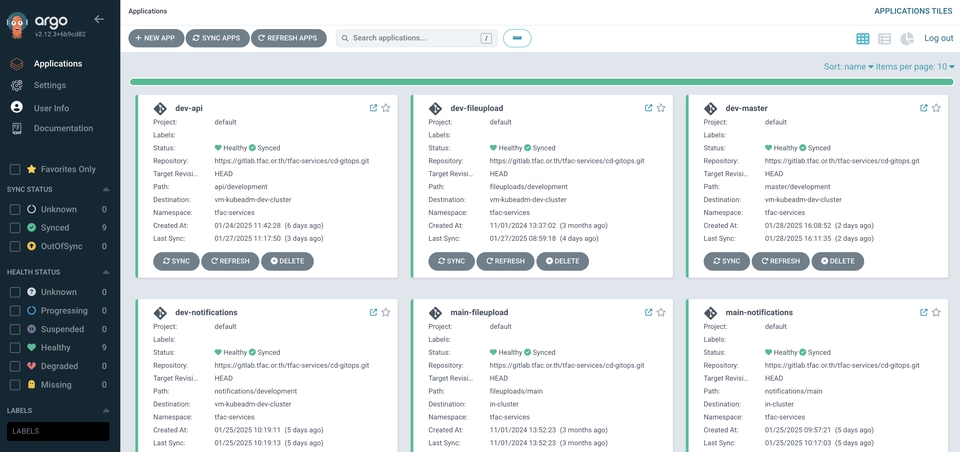Image resolution: width=960 pixels, height=452 pixels.
Task: Toggle the filter minus pill button
Action: pos(517,38)
